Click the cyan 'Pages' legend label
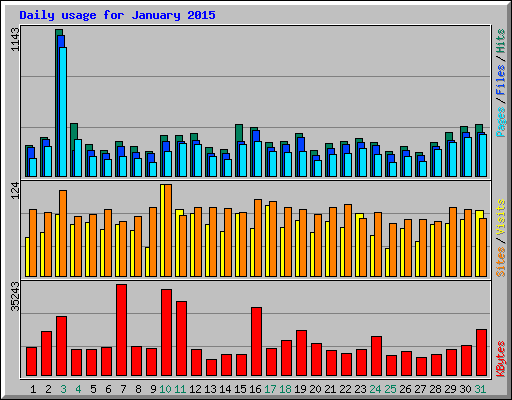512x400 pixels. 500,122
